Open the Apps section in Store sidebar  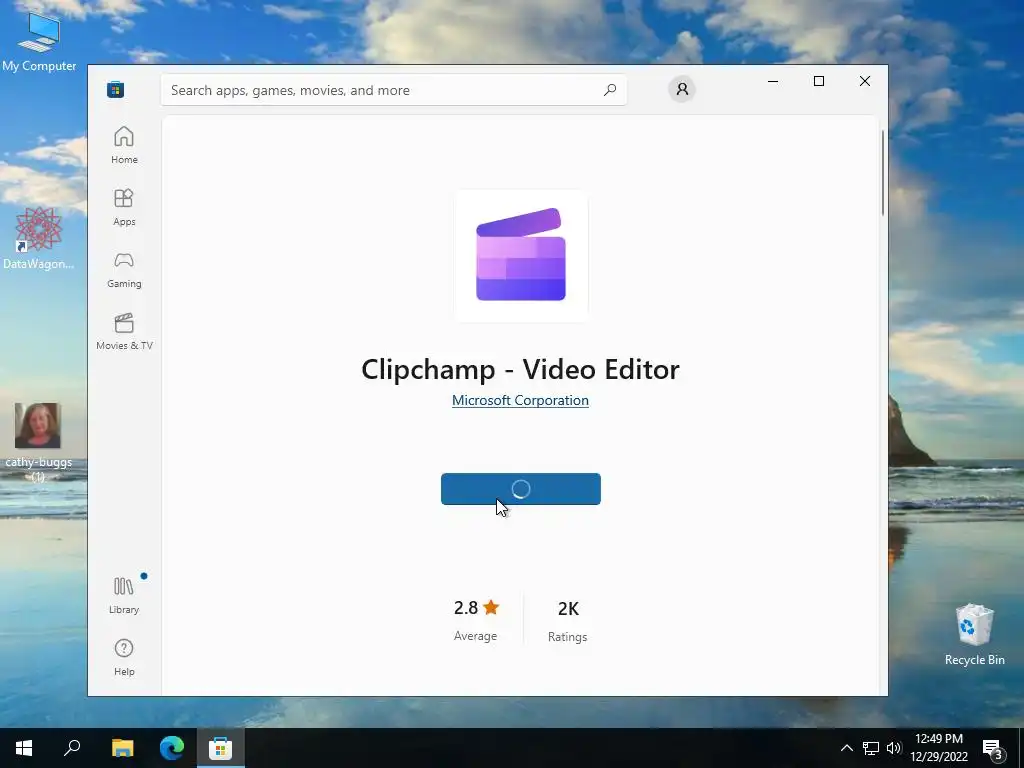click(x=124, y=207)
